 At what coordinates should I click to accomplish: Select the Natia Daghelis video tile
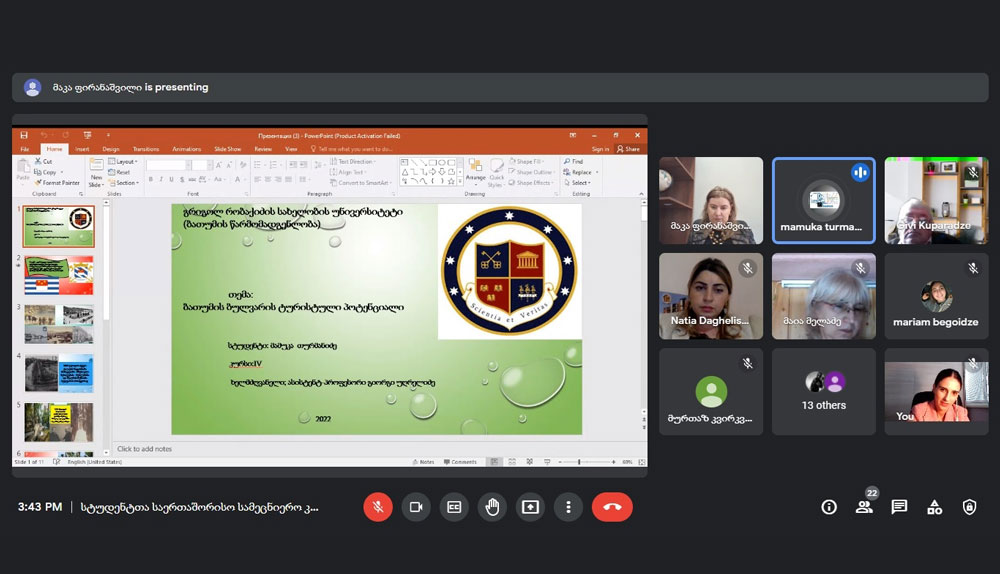[x=710, y=296]
